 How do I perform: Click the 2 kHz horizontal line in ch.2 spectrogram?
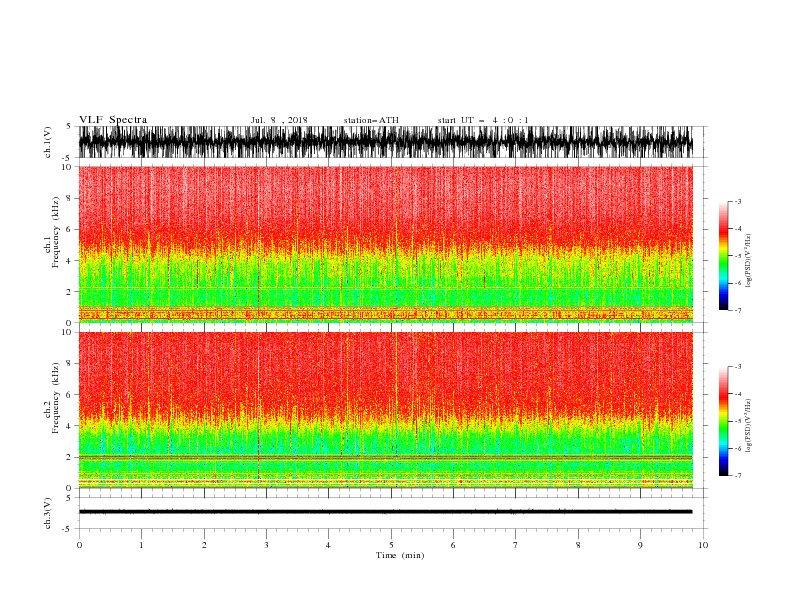(x=385, y=457)
